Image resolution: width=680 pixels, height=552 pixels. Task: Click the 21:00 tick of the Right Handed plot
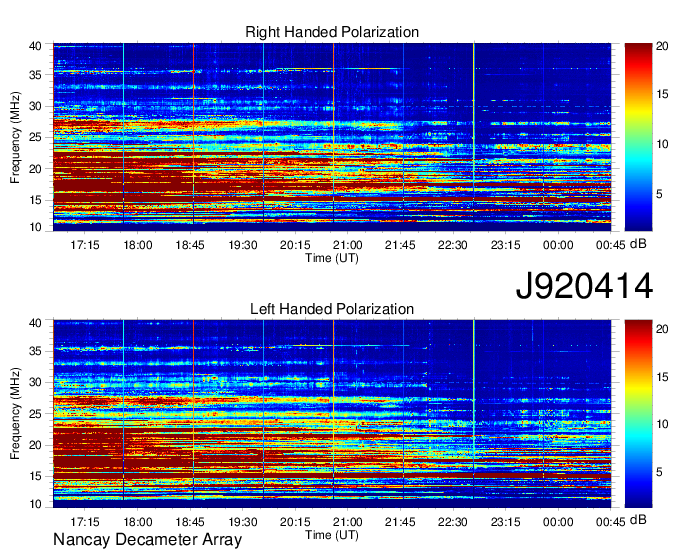(x=348, y=245)
